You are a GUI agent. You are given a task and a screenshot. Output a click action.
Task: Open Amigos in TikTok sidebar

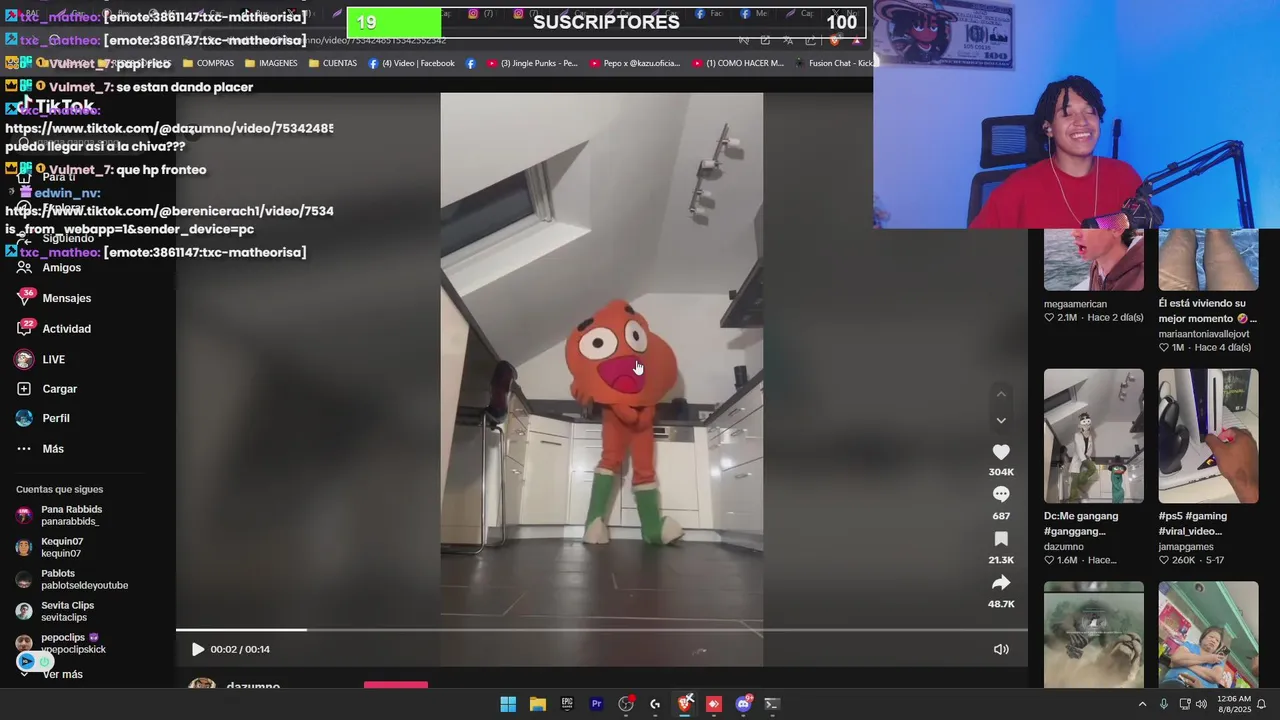[62, 268]
